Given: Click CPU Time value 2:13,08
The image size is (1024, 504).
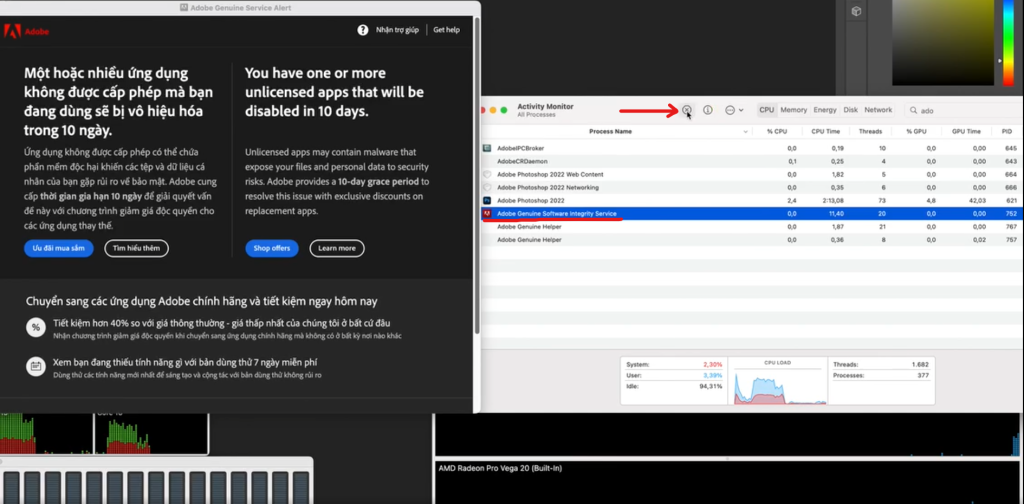Looking at the screenshot, I should pos(832,200).
